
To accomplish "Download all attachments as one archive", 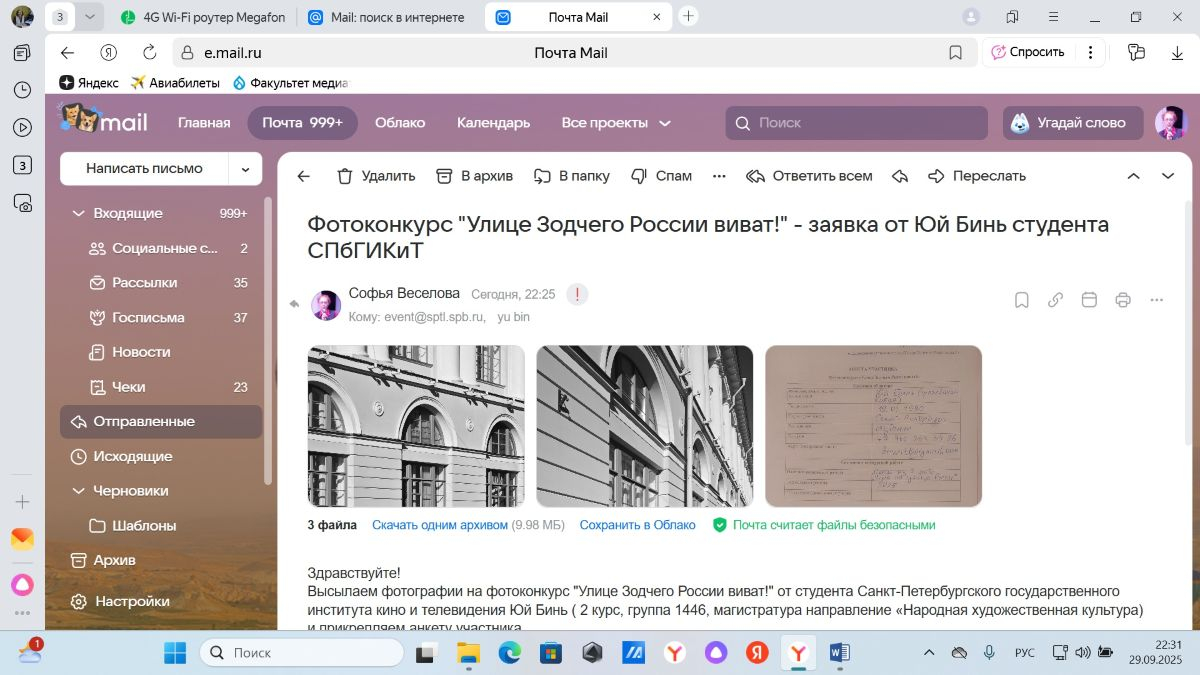I will click(440, 525).
